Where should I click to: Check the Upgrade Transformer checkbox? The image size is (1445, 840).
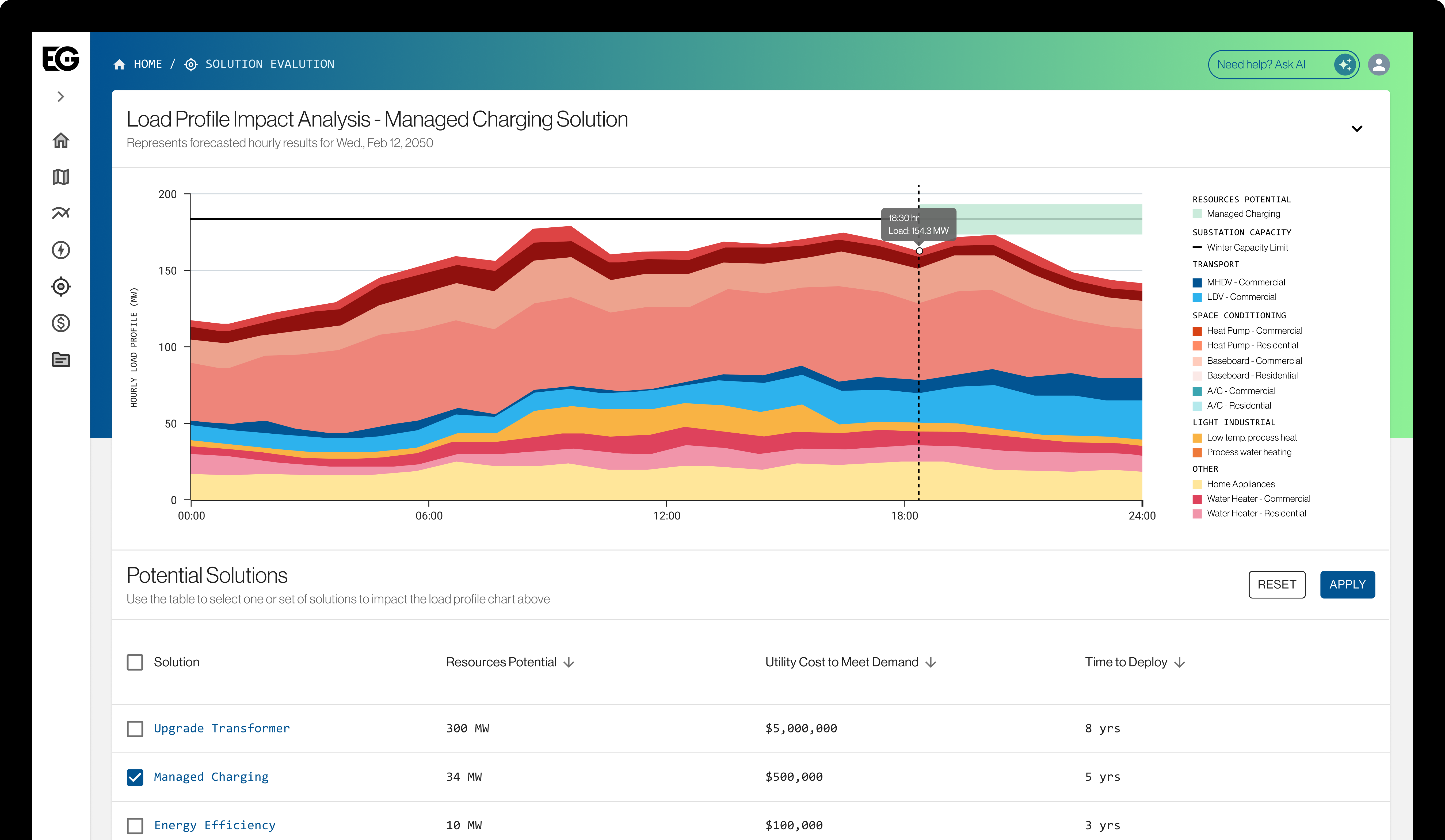point(135,729)
